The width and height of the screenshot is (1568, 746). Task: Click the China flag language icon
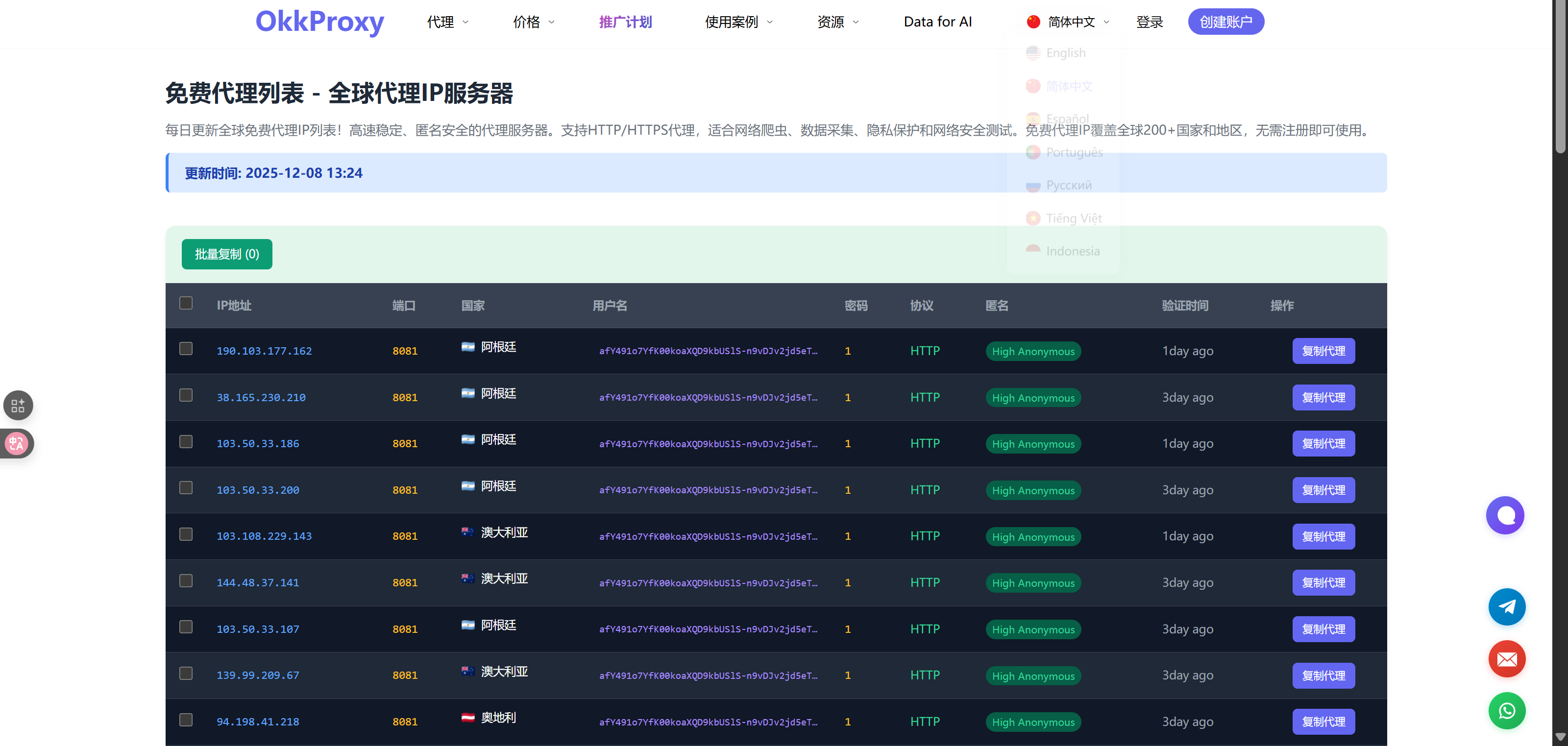pos(1033,22)
